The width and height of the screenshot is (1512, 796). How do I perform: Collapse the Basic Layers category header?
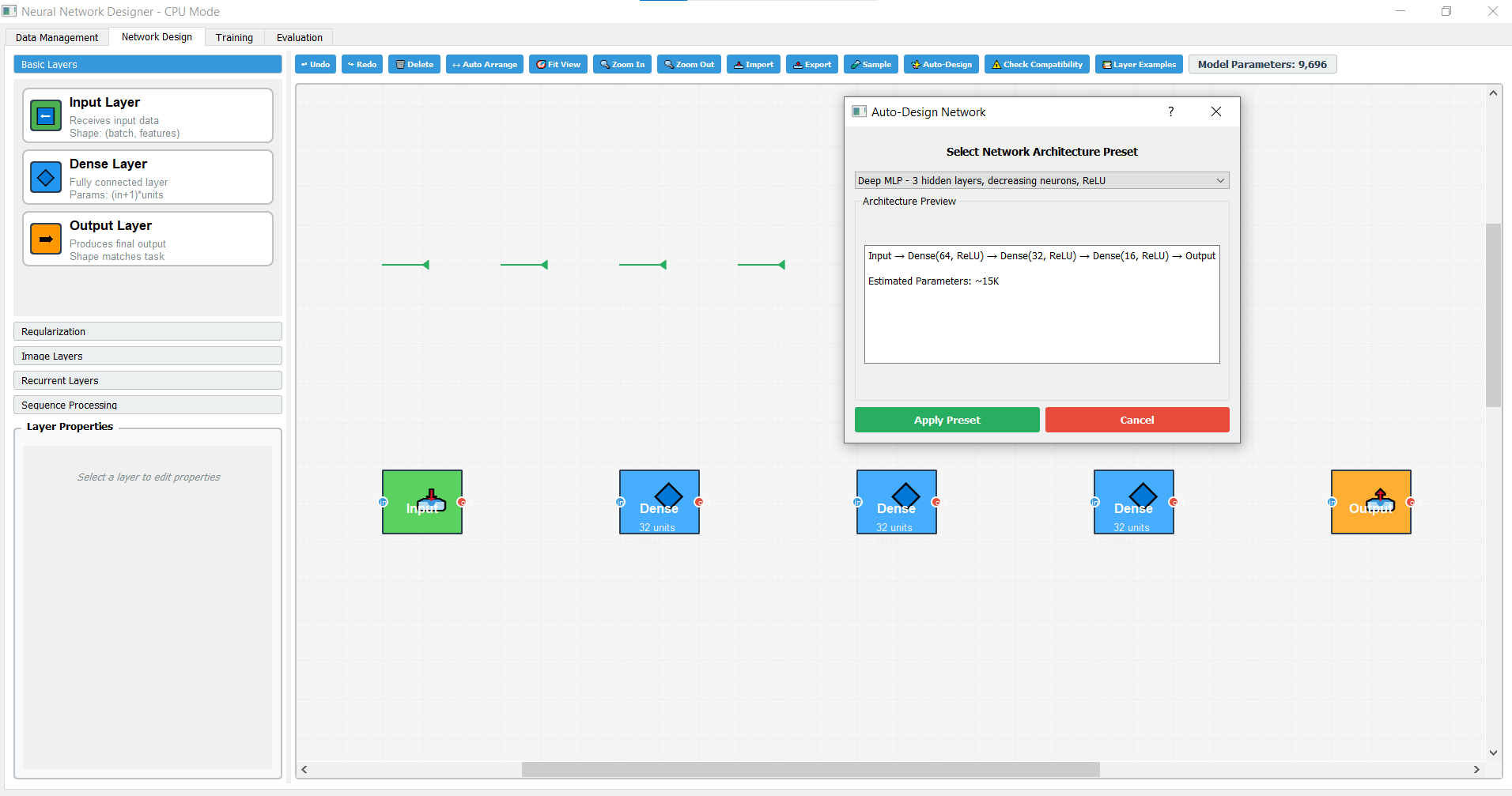[x=148, y=64]
